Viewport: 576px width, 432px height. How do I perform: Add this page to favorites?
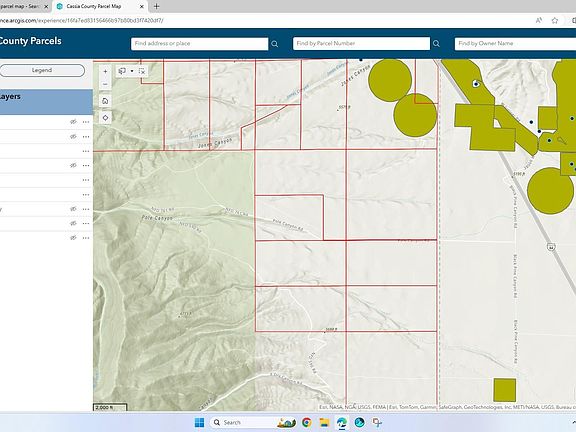tap(555, 21)
